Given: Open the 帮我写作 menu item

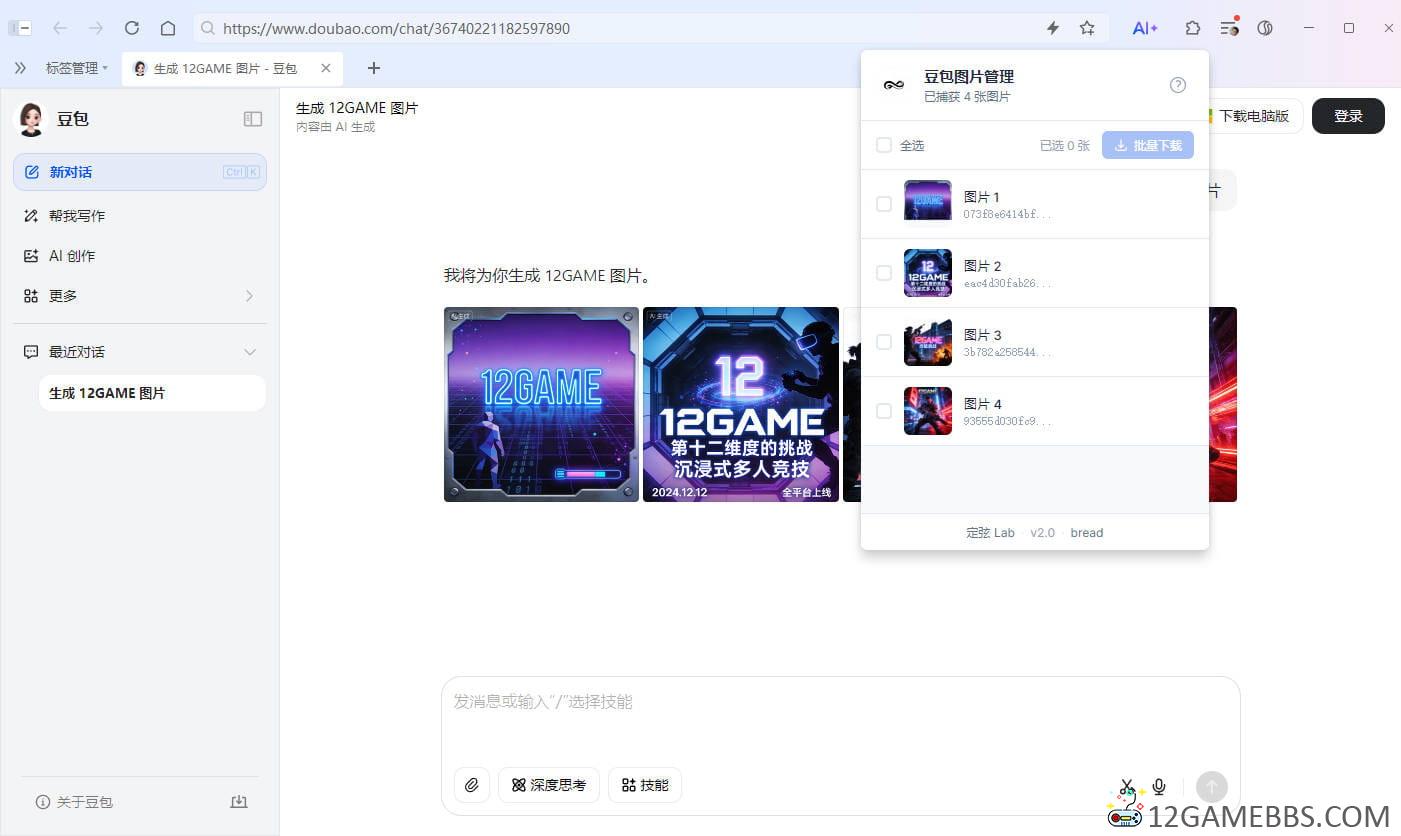Looking at the screenshot, I should pos(77,216).
